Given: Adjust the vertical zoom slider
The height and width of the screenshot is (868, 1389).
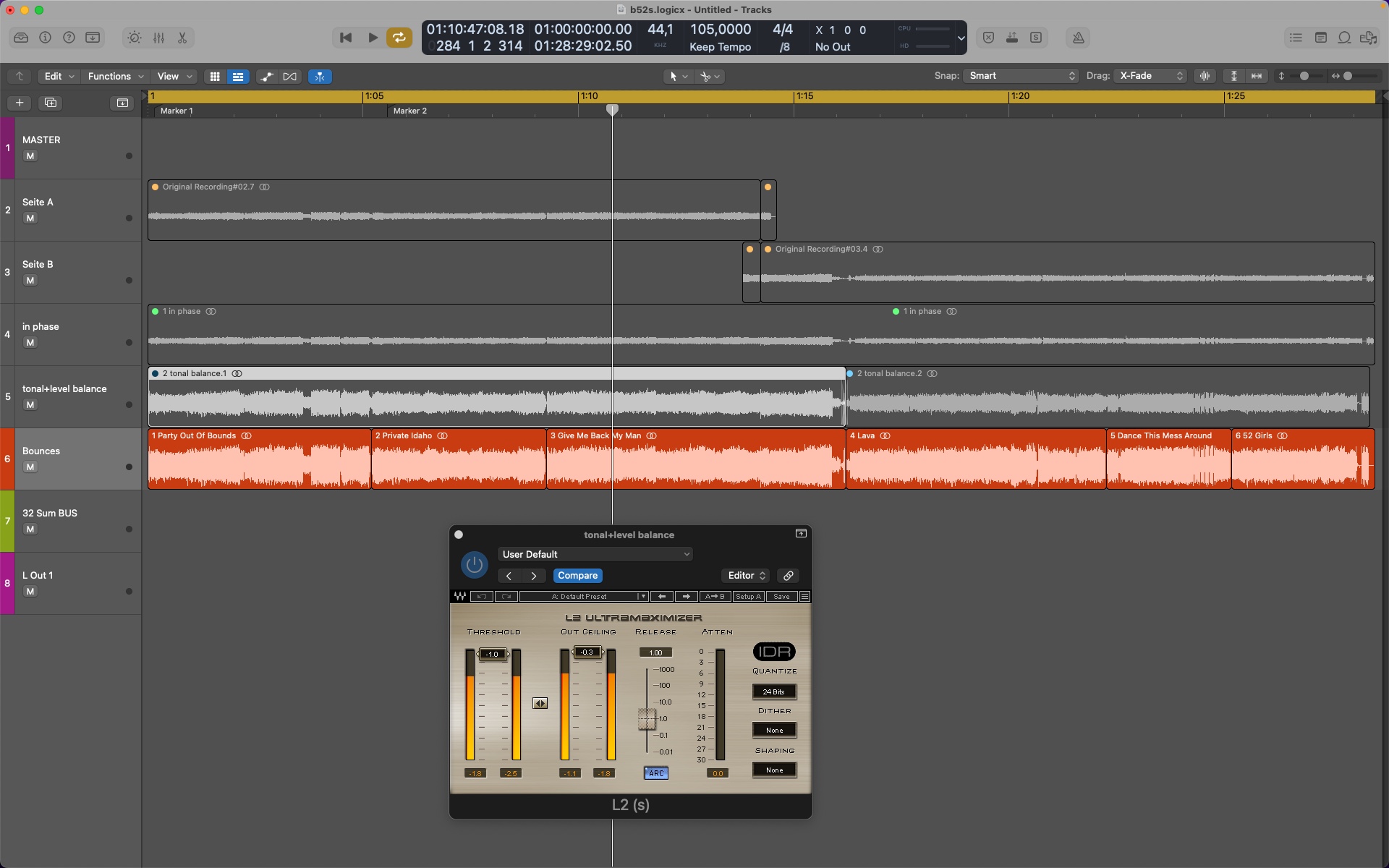Looking at the screenshot, I should (x=1304, y=76).
